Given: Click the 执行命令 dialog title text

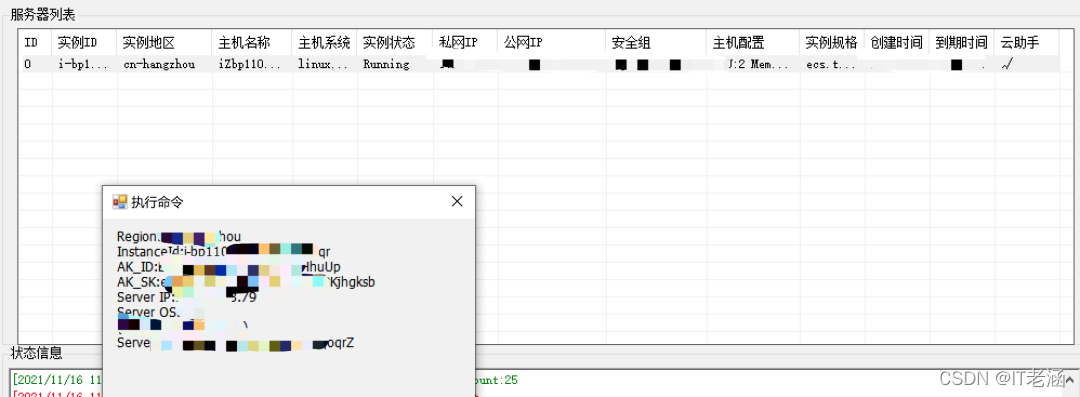Looking at the screenshot, I should coord(157,202).
